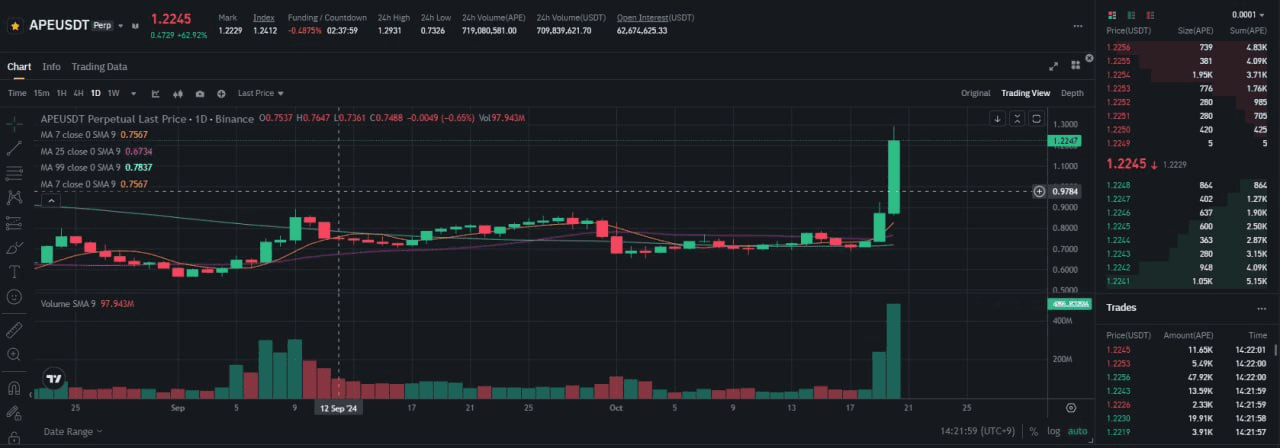Select the 1W timeframe
This screenshot has width=1280, height=448.
pyautogui.click(x=113, y=93)
